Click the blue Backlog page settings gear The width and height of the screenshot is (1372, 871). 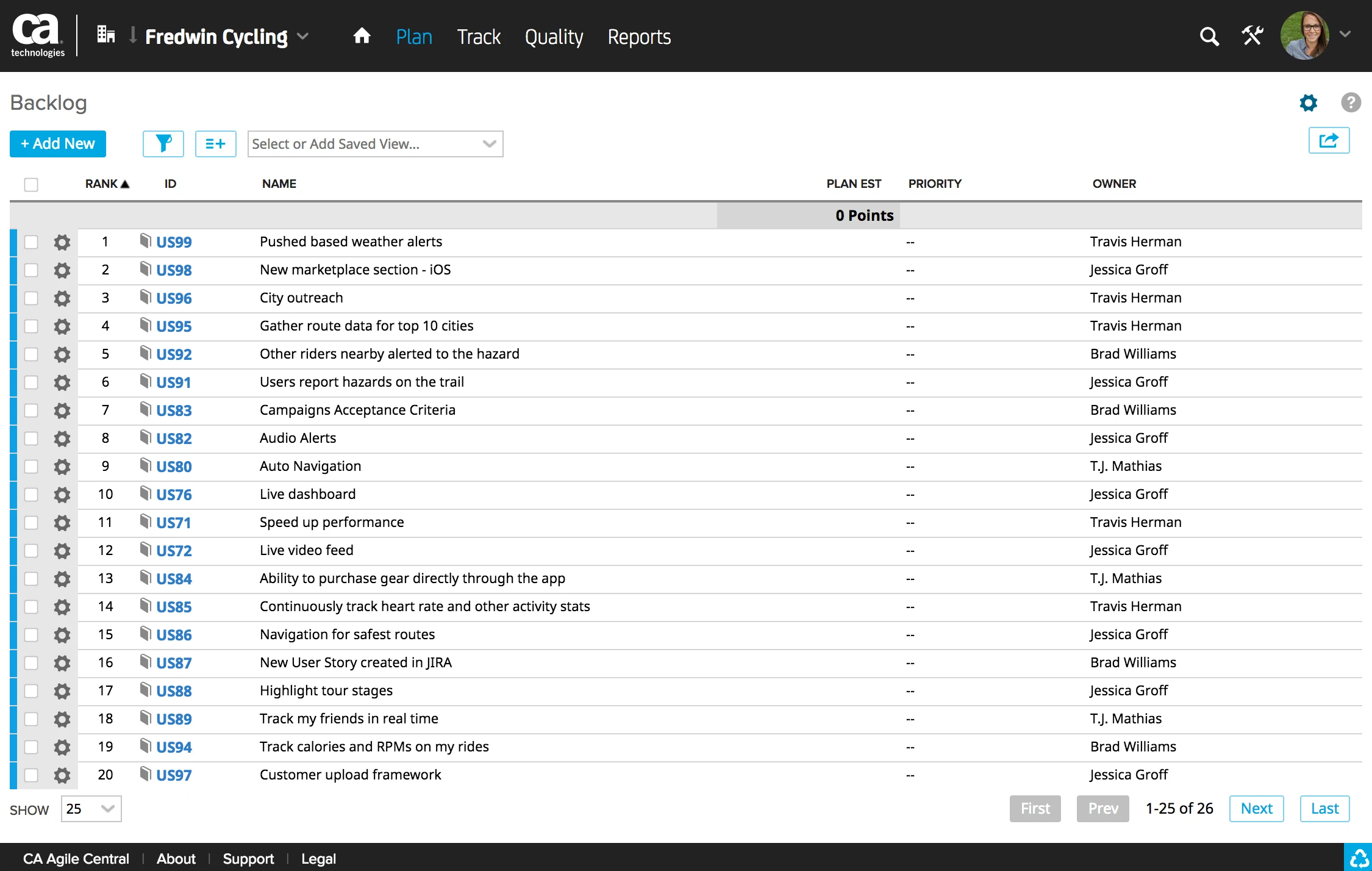1308,102
